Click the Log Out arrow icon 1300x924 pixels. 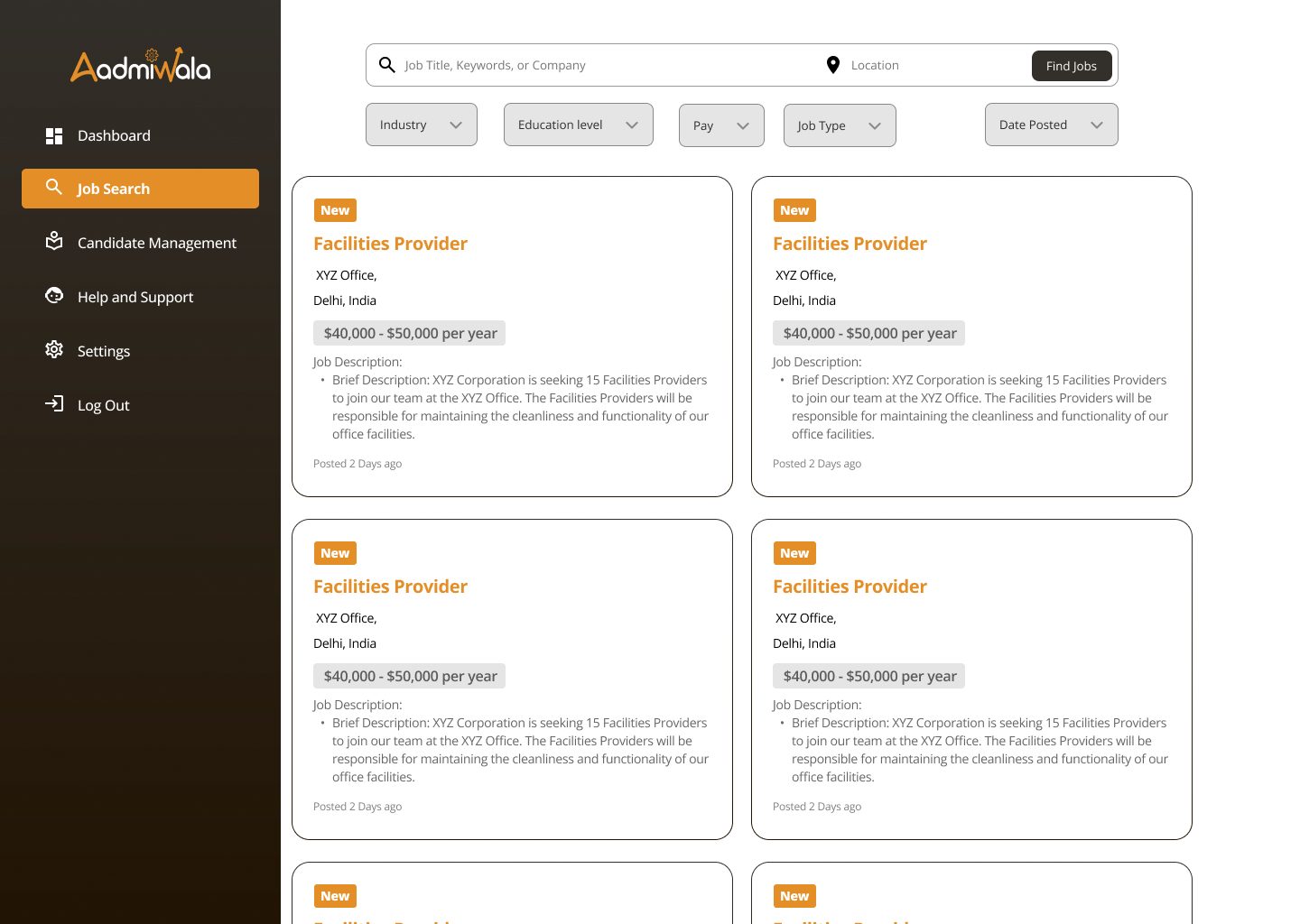(x=54, y=403)
